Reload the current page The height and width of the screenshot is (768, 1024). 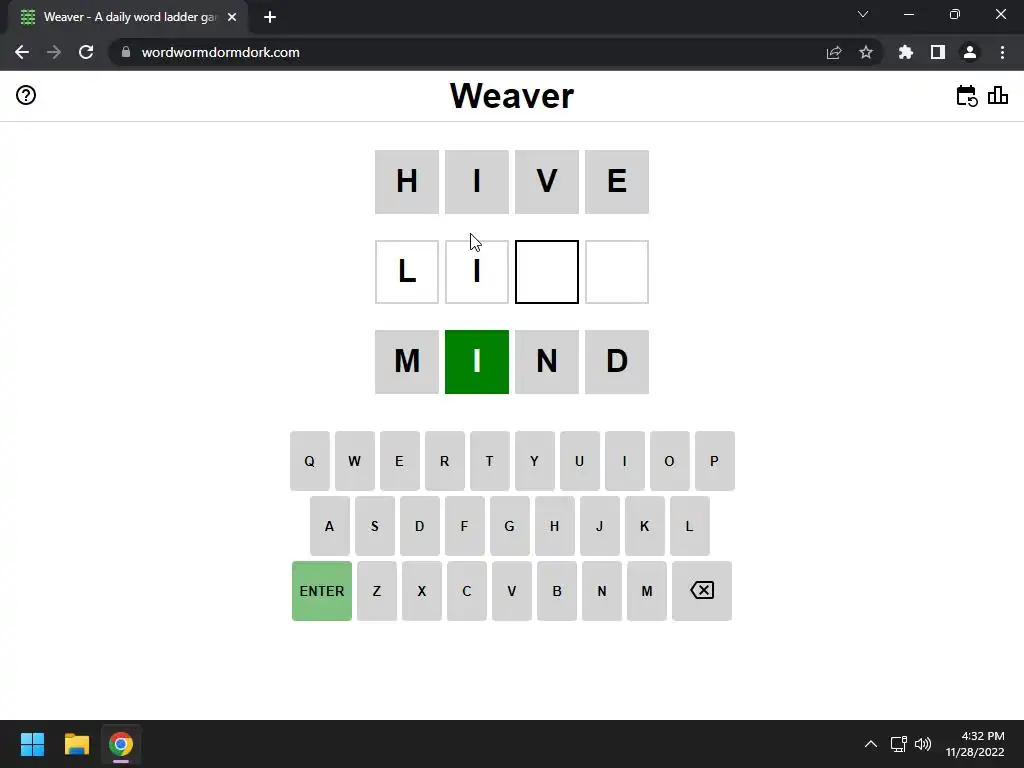pyautogui.click(x=86, y=52)
